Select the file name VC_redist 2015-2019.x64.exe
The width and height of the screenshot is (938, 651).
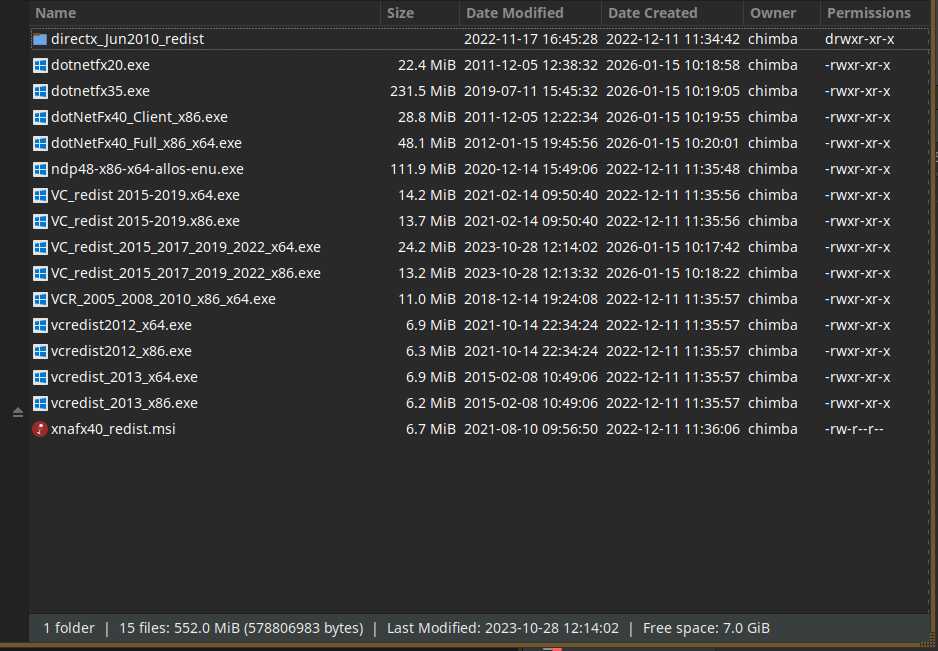pyautogui.click(x=145, y=195)
